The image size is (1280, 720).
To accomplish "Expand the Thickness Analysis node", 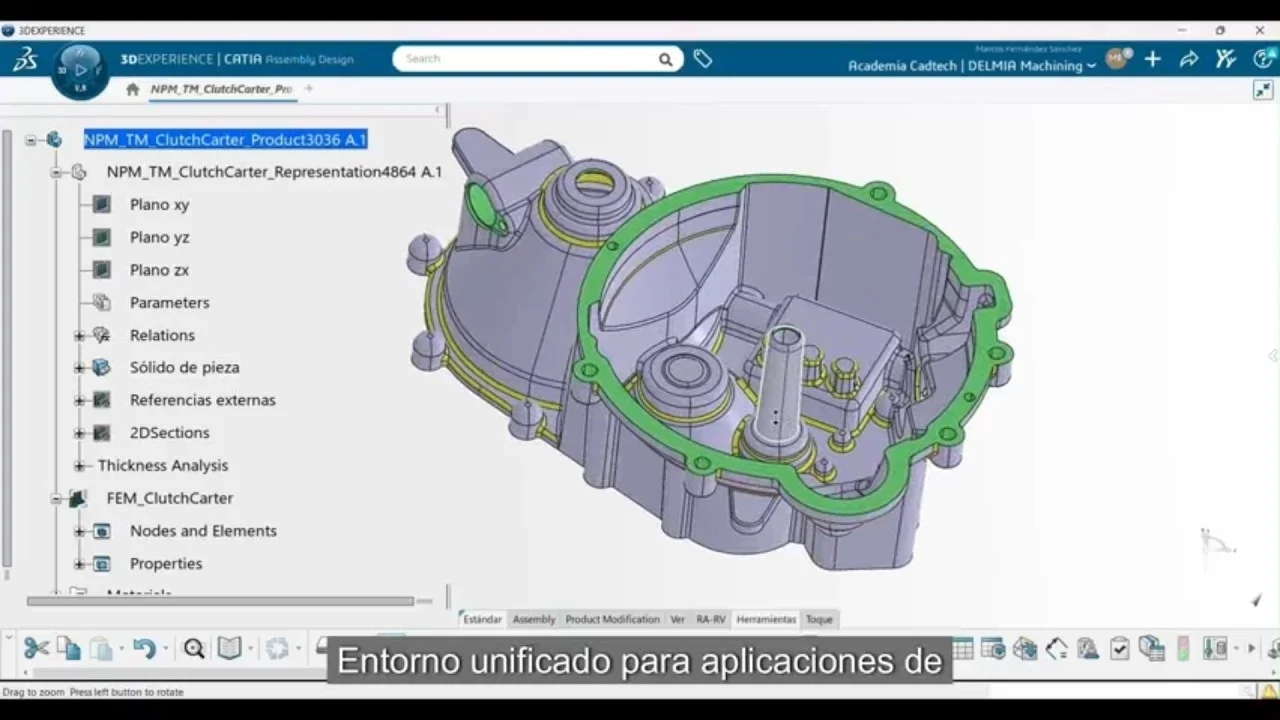I will coord(79,466).
